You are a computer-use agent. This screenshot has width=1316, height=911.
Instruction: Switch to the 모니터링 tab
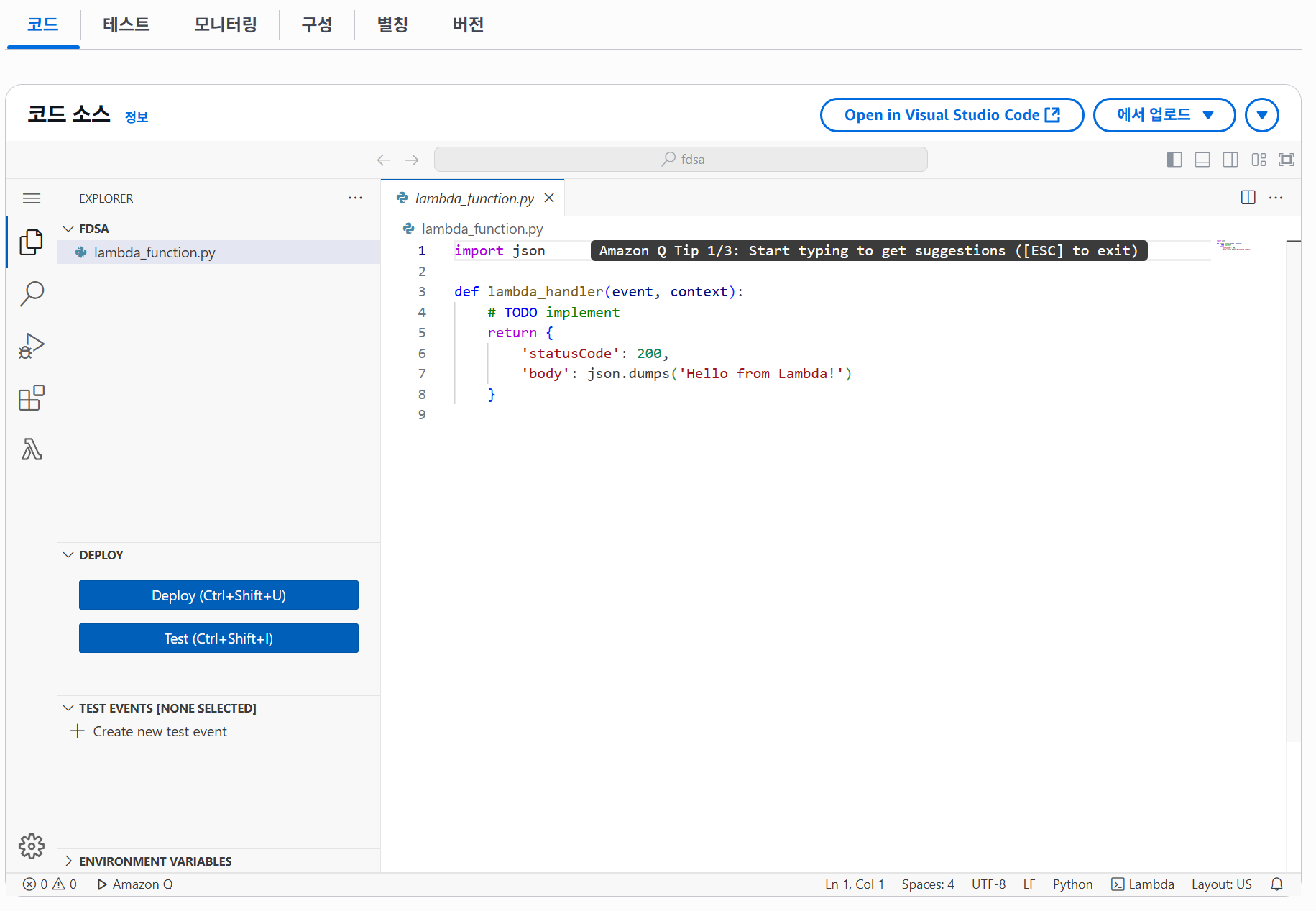point(226,24)
